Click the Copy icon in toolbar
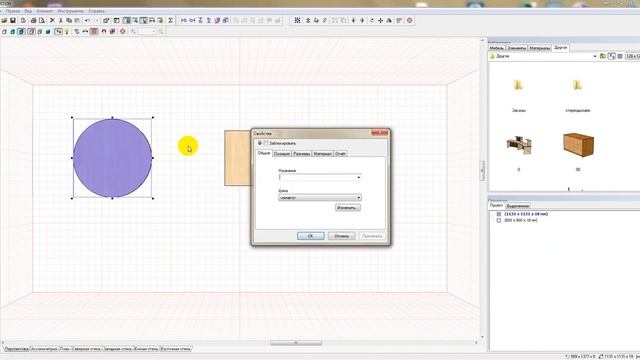This screenshot has height=360, width=640. point(69,20)
